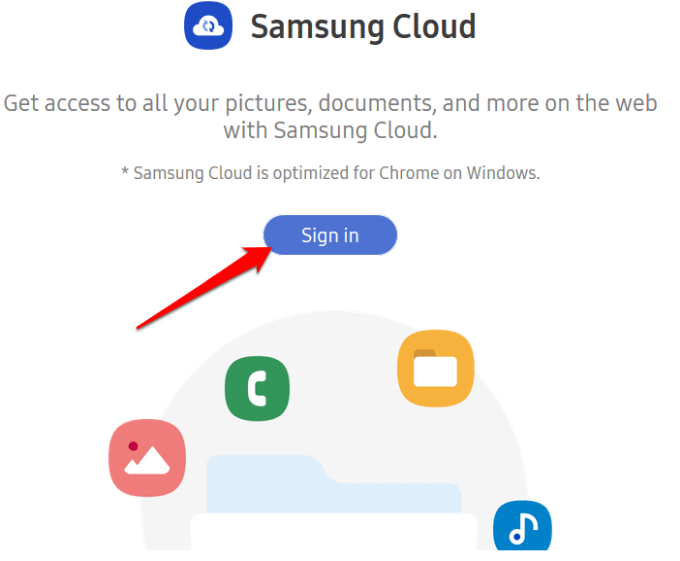Click the blue Samsung Cloud logo icon
Viewport: 680px width, 561px height.
pos(209,26)
